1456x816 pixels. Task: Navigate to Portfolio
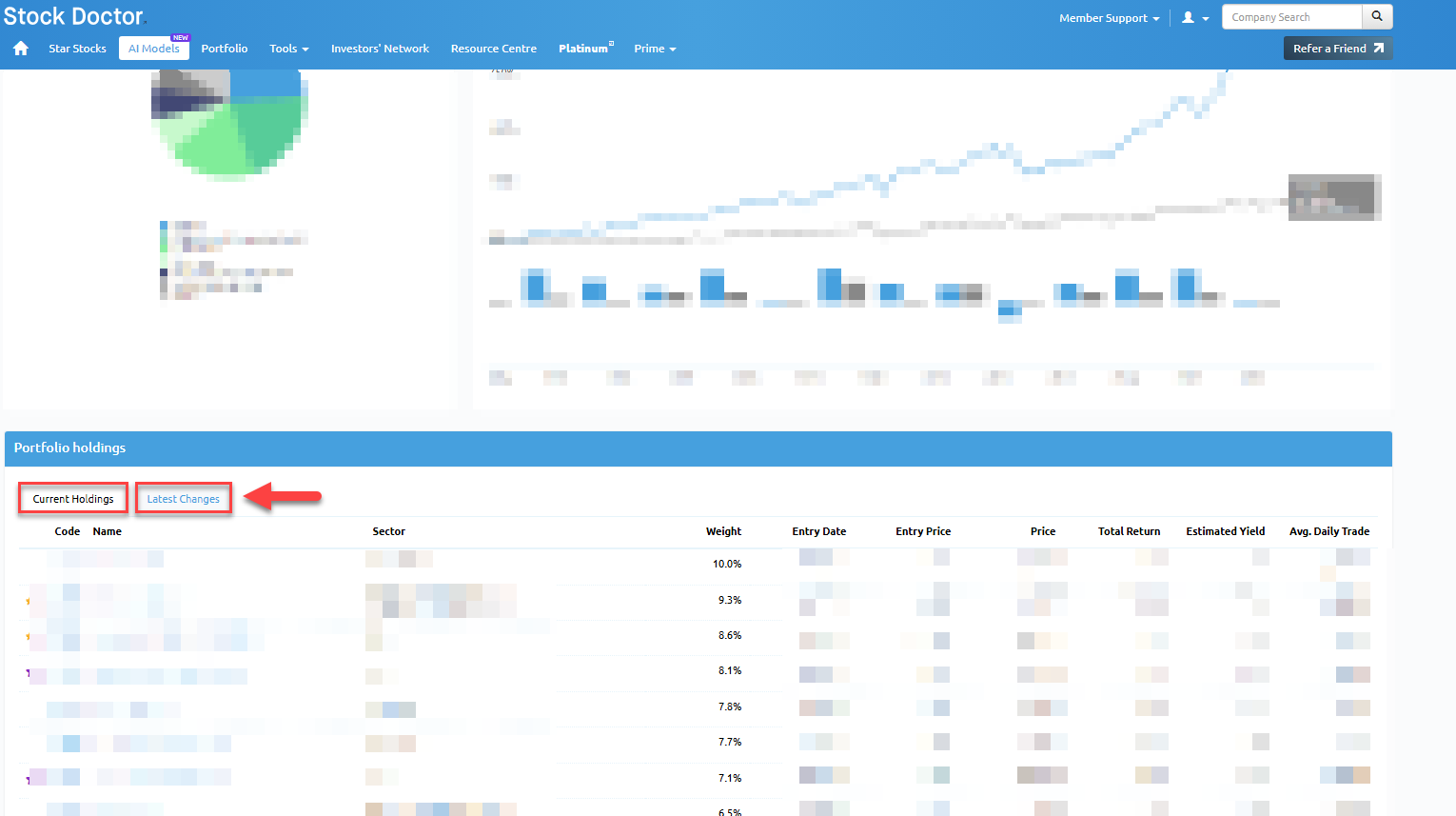point(225,49)
